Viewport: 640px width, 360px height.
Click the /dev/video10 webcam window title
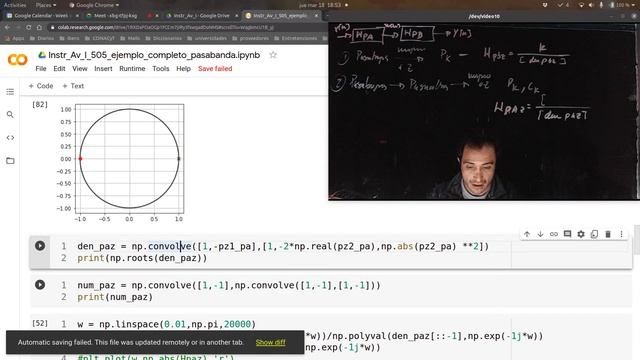[484, 16]
